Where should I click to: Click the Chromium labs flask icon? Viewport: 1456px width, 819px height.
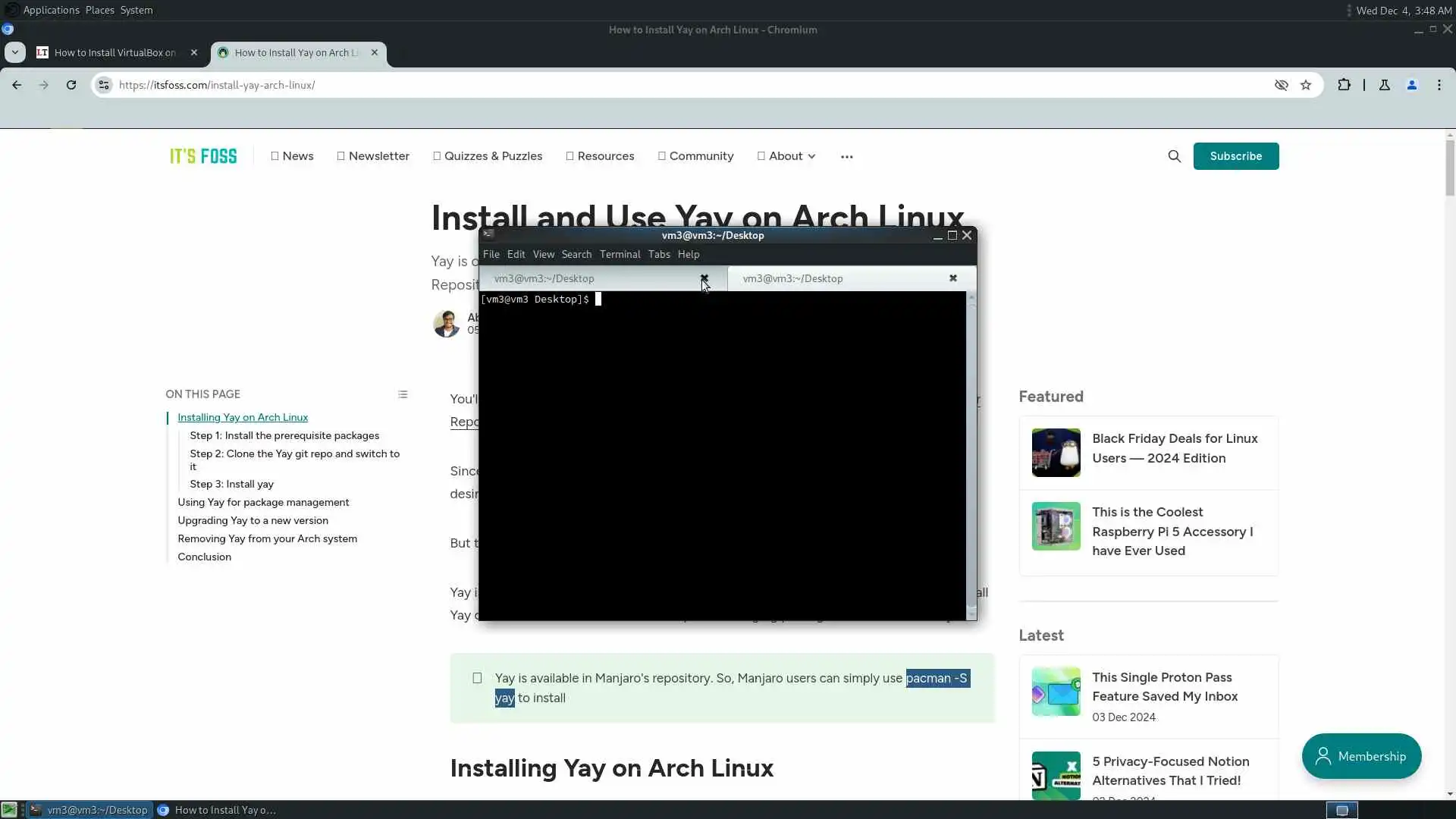(x=1384, y=85)
